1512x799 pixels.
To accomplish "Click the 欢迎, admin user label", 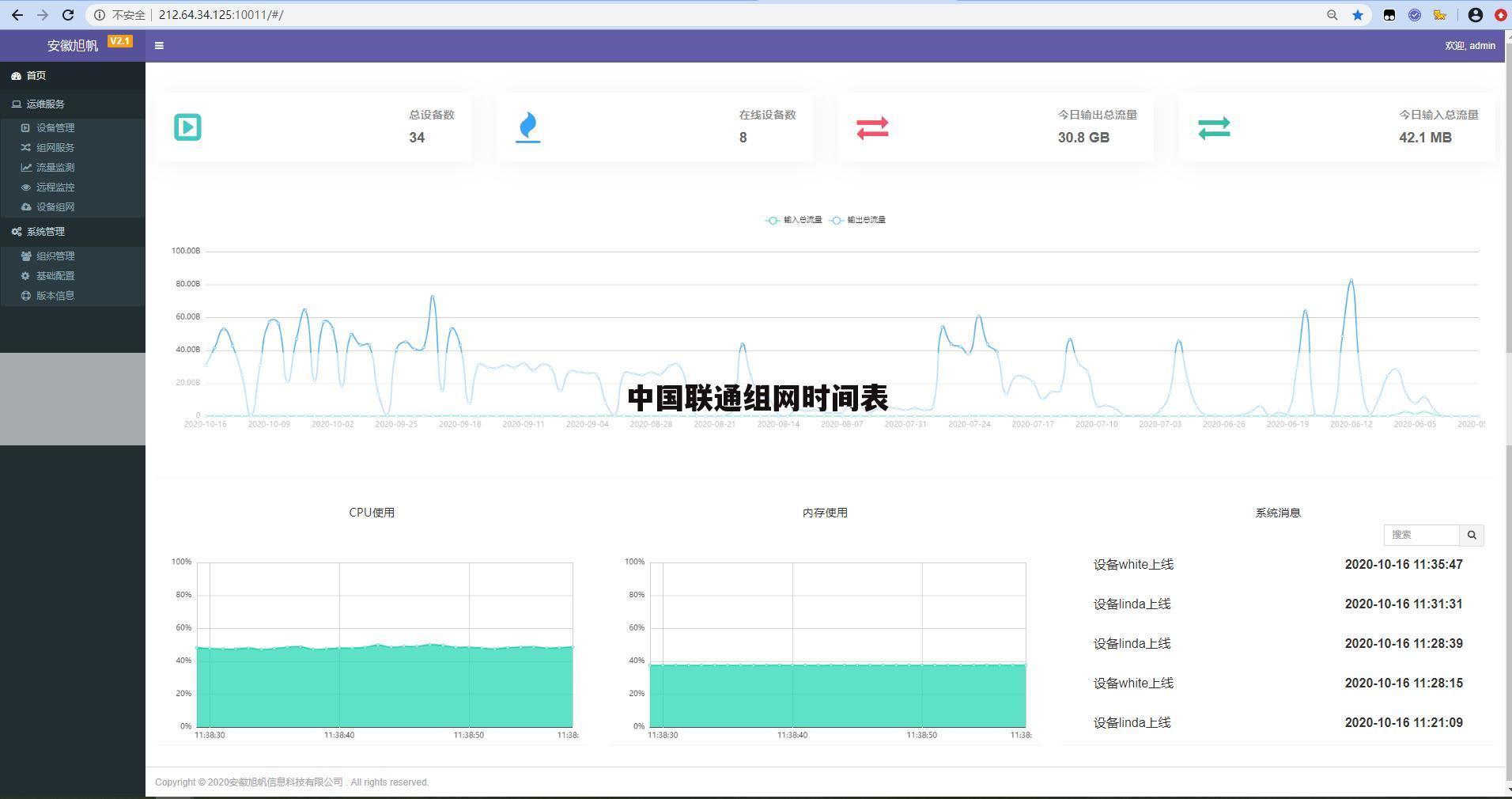I will coord(1470,46).
